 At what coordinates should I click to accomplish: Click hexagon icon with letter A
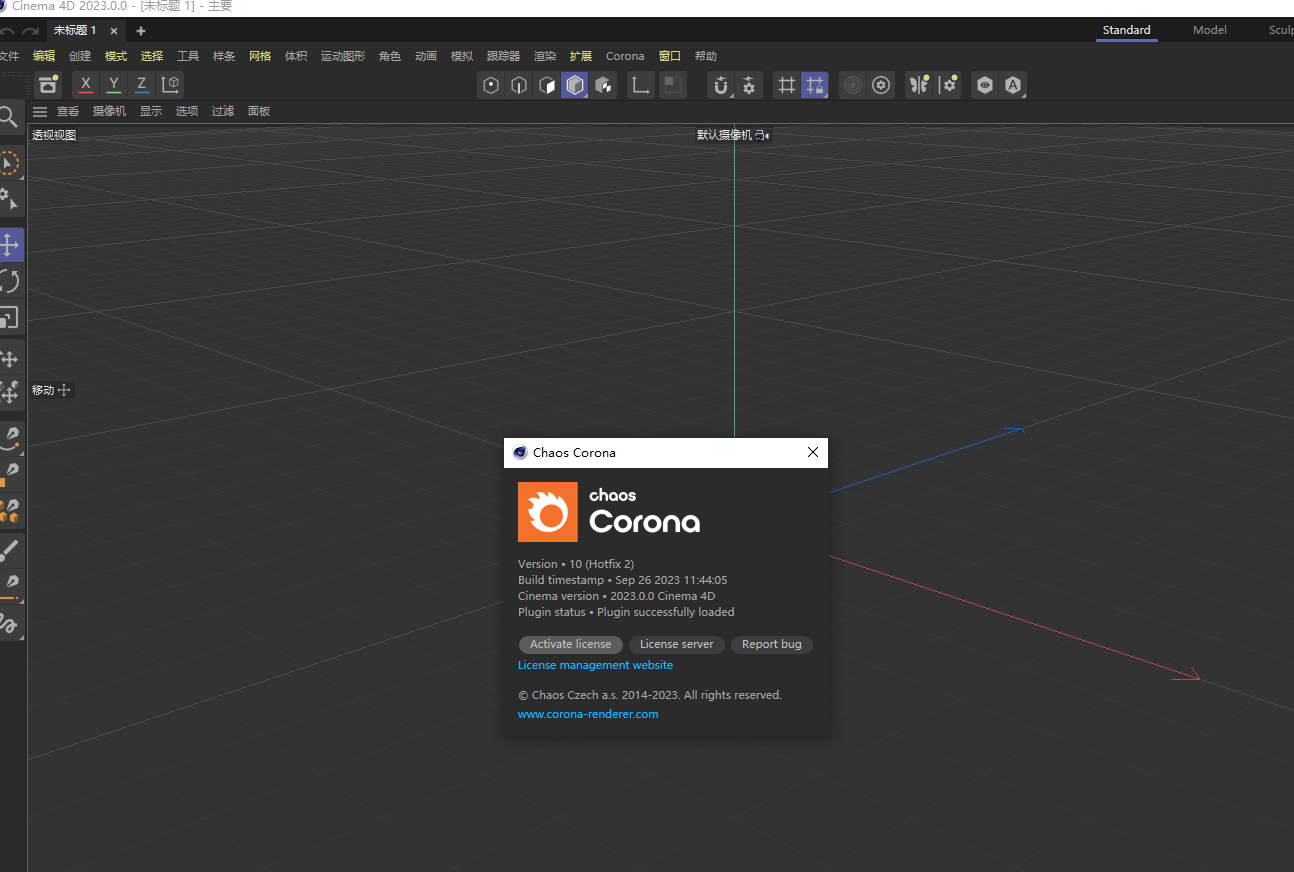click(1013, 85)
